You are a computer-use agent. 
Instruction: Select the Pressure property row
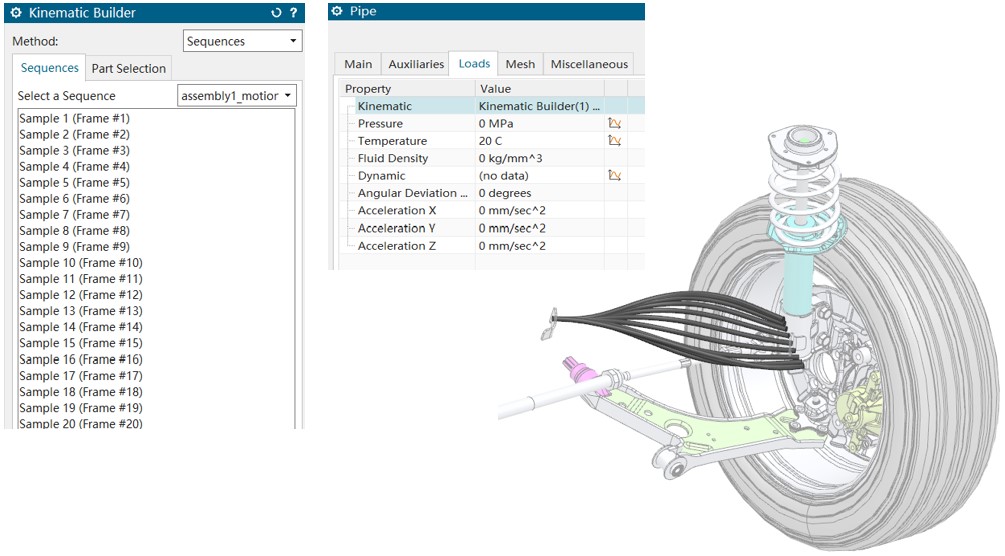492,123
